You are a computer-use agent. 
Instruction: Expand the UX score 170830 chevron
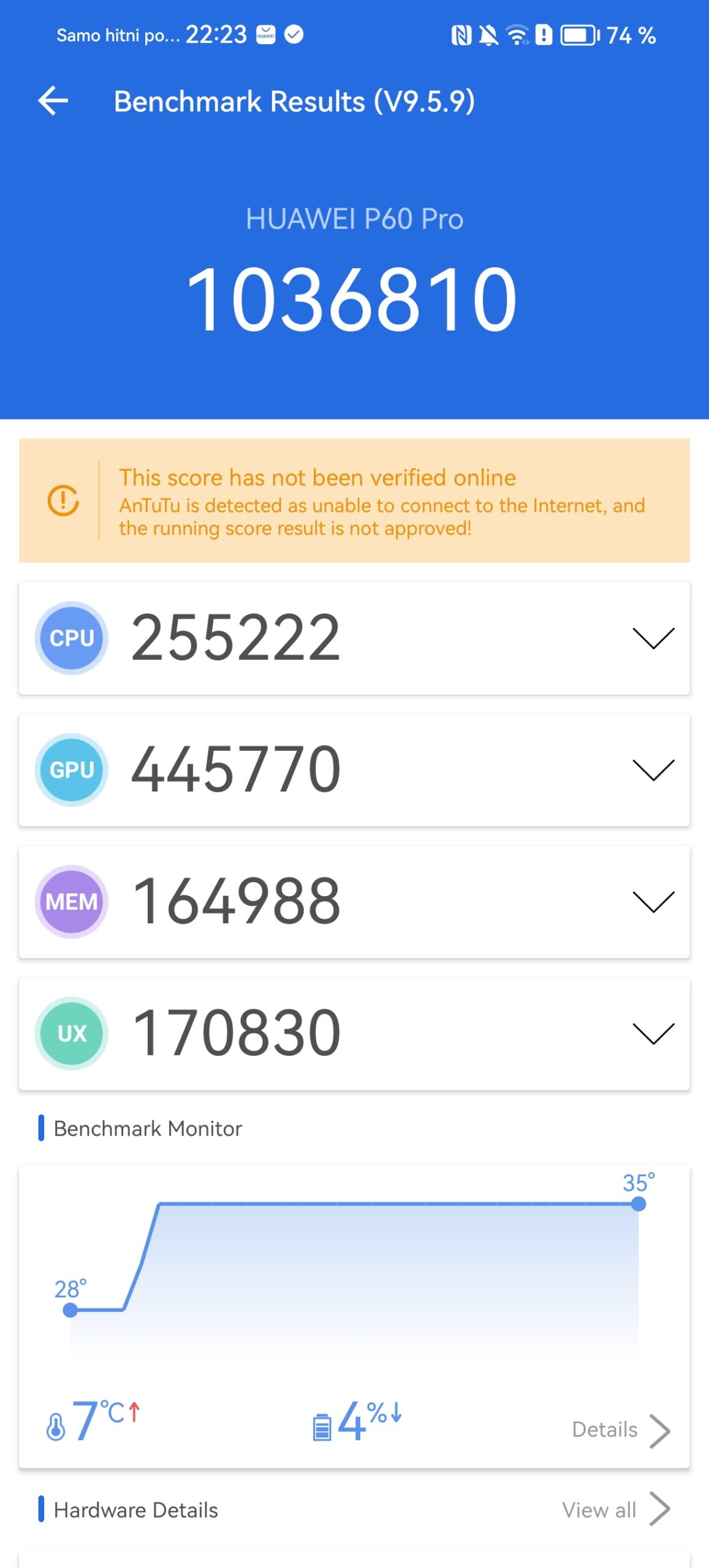653,1033
